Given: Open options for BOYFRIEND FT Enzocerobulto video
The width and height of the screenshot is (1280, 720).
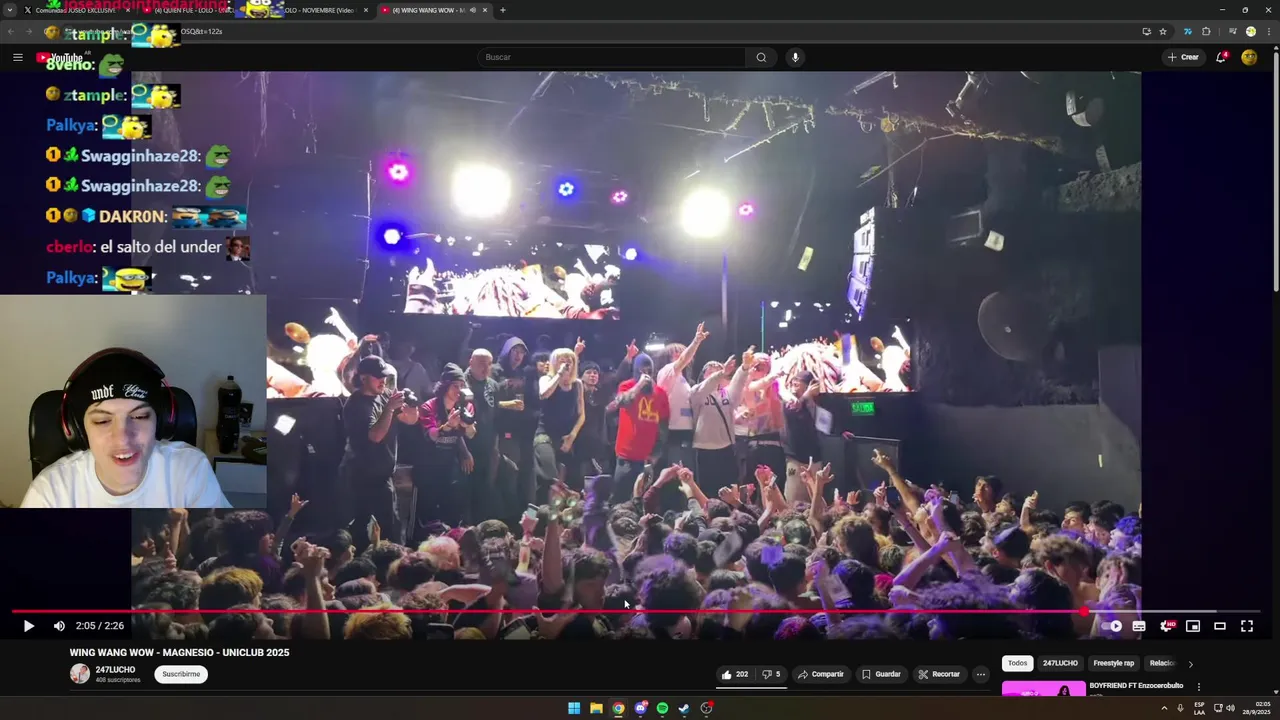Looking at the screenshot, I should [x=1198, y=687].
